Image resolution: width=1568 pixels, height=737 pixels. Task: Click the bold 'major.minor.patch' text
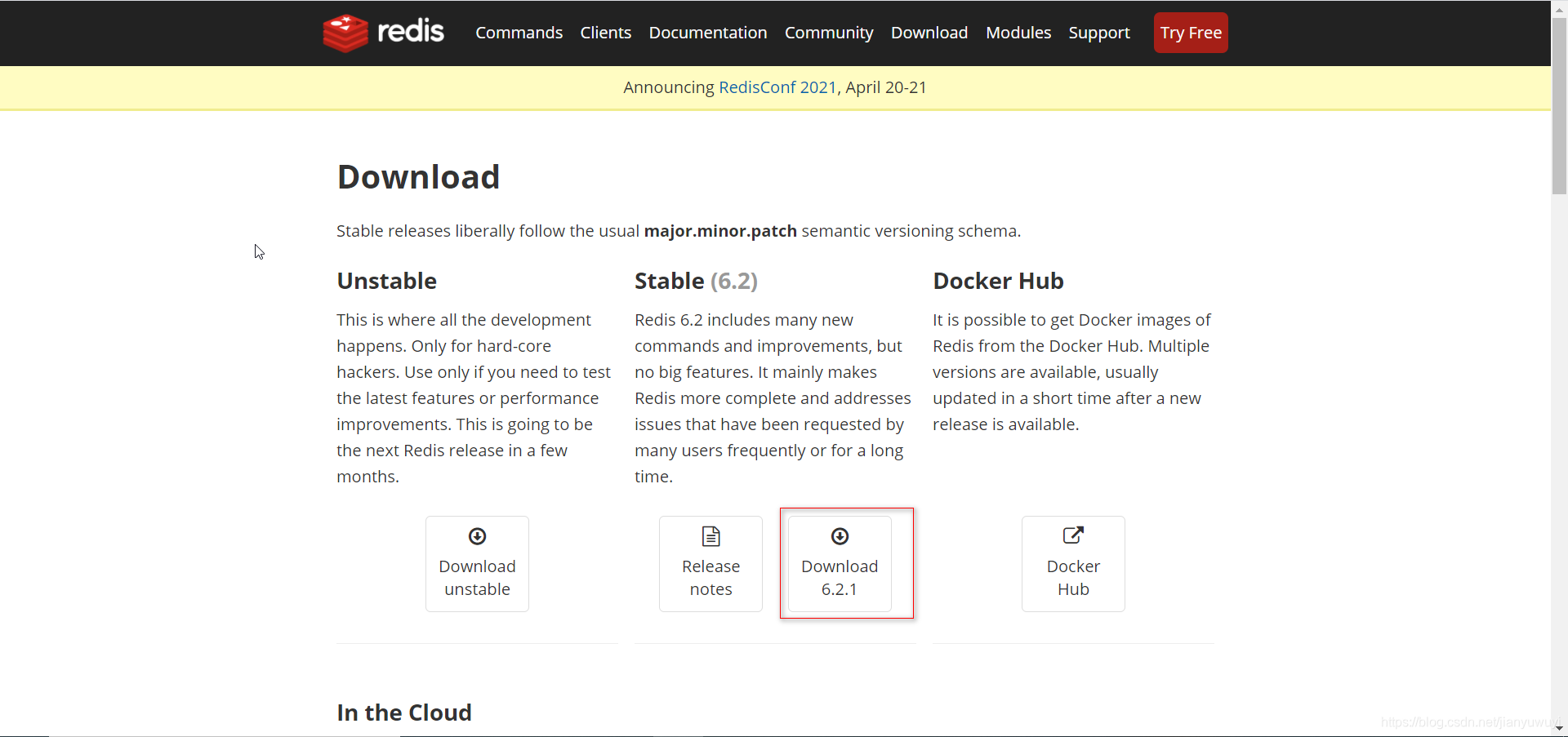pos(720,231)
